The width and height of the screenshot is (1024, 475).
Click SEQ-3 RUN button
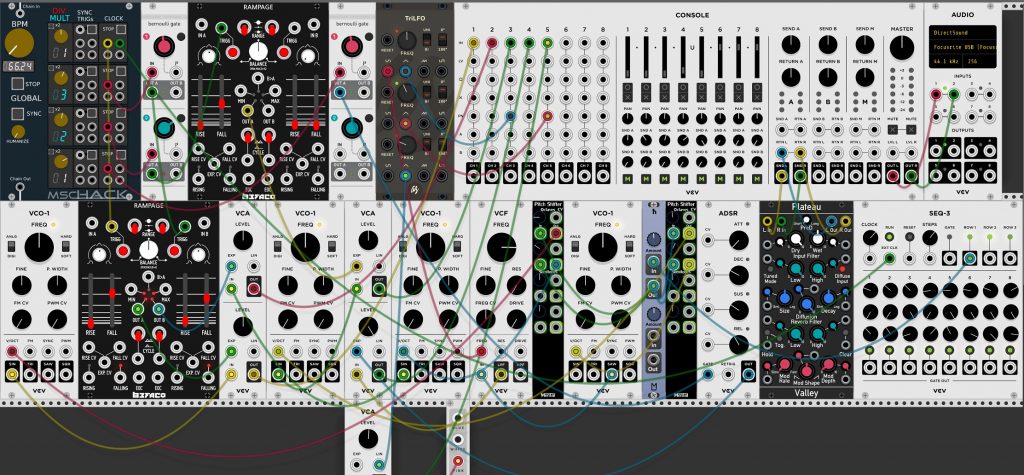tap(889, 236)
